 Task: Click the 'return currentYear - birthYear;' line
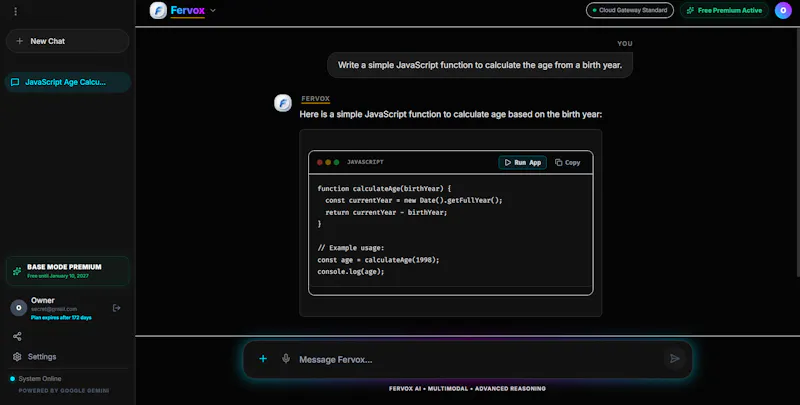[x=386, y=212]
